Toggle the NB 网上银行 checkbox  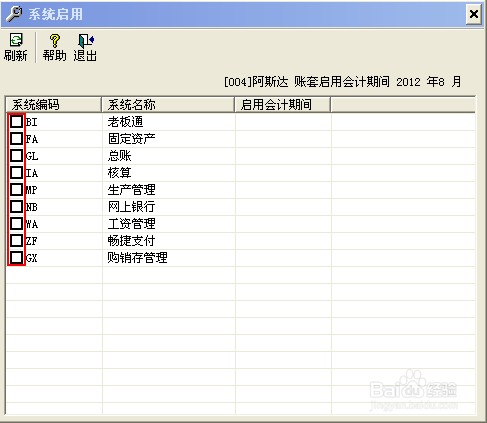[x=16, y=207]
